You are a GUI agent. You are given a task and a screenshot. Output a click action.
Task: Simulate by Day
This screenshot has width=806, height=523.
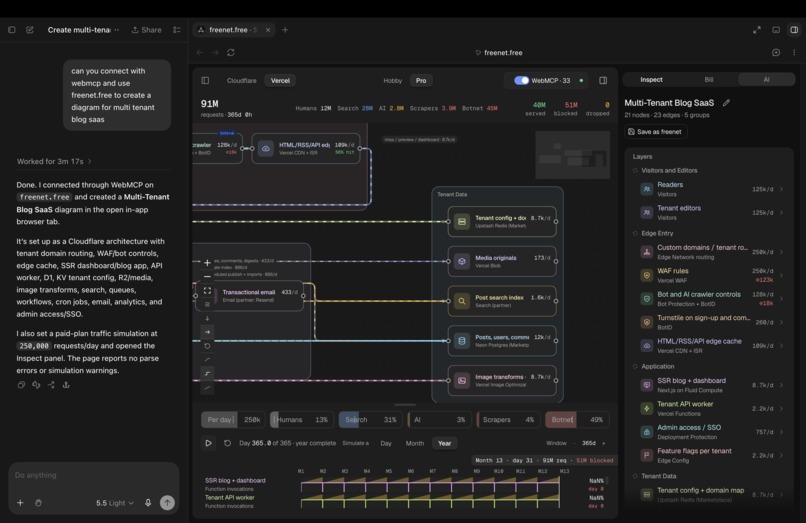pos(386,443)
